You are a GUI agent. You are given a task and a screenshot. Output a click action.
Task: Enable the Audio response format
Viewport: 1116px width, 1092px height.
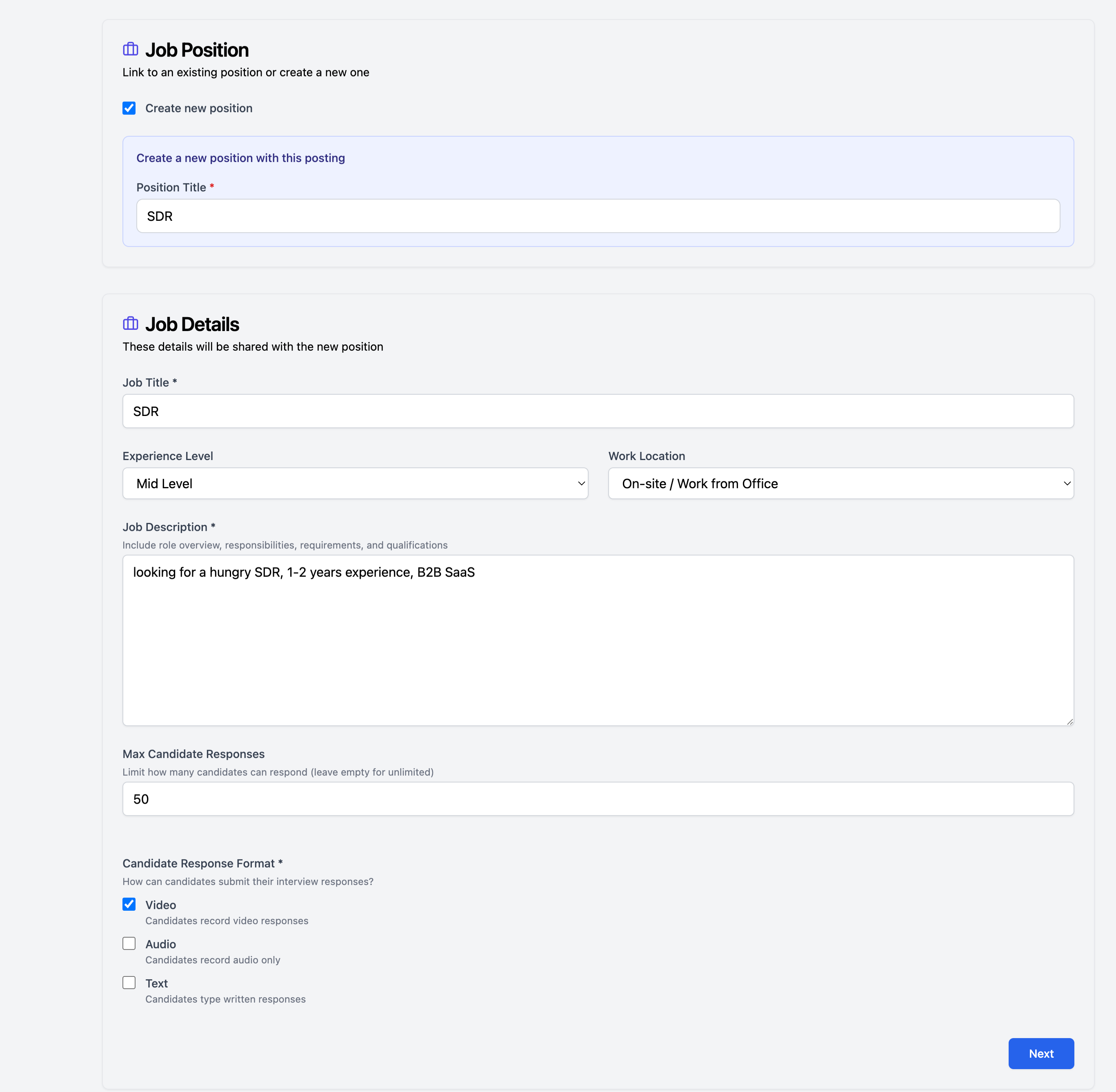coord(129,943)
